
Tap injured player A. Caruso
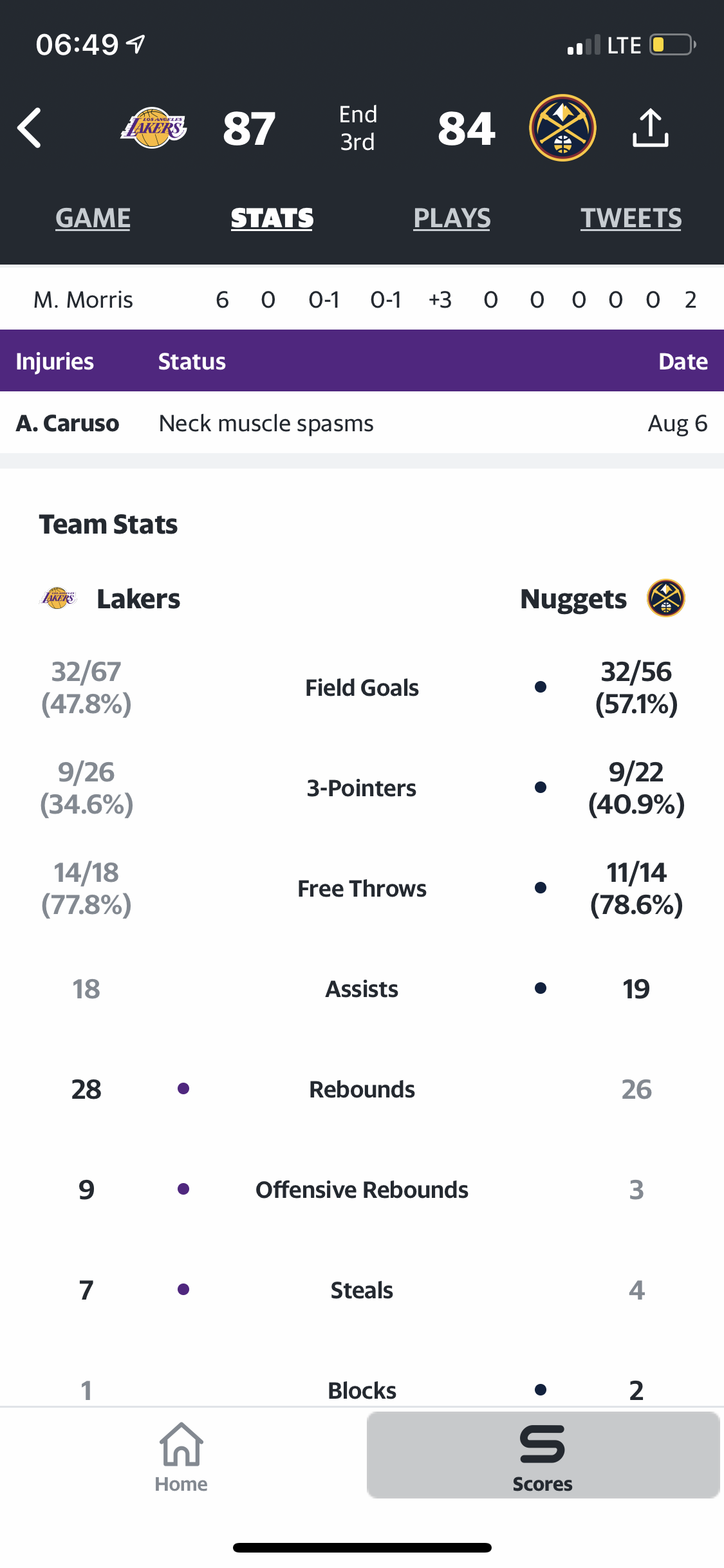68,424
